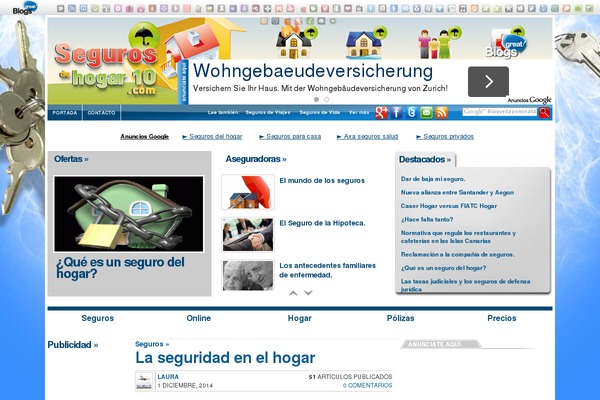Click the chained house Ofertas image
This screenshot has height=400, width=600.
[129, 214]
